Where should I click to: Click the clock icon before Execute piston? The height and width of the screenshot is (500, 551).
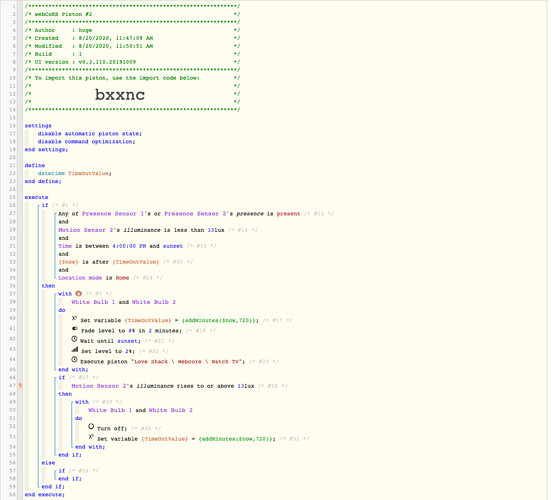(x=74, y=359)
